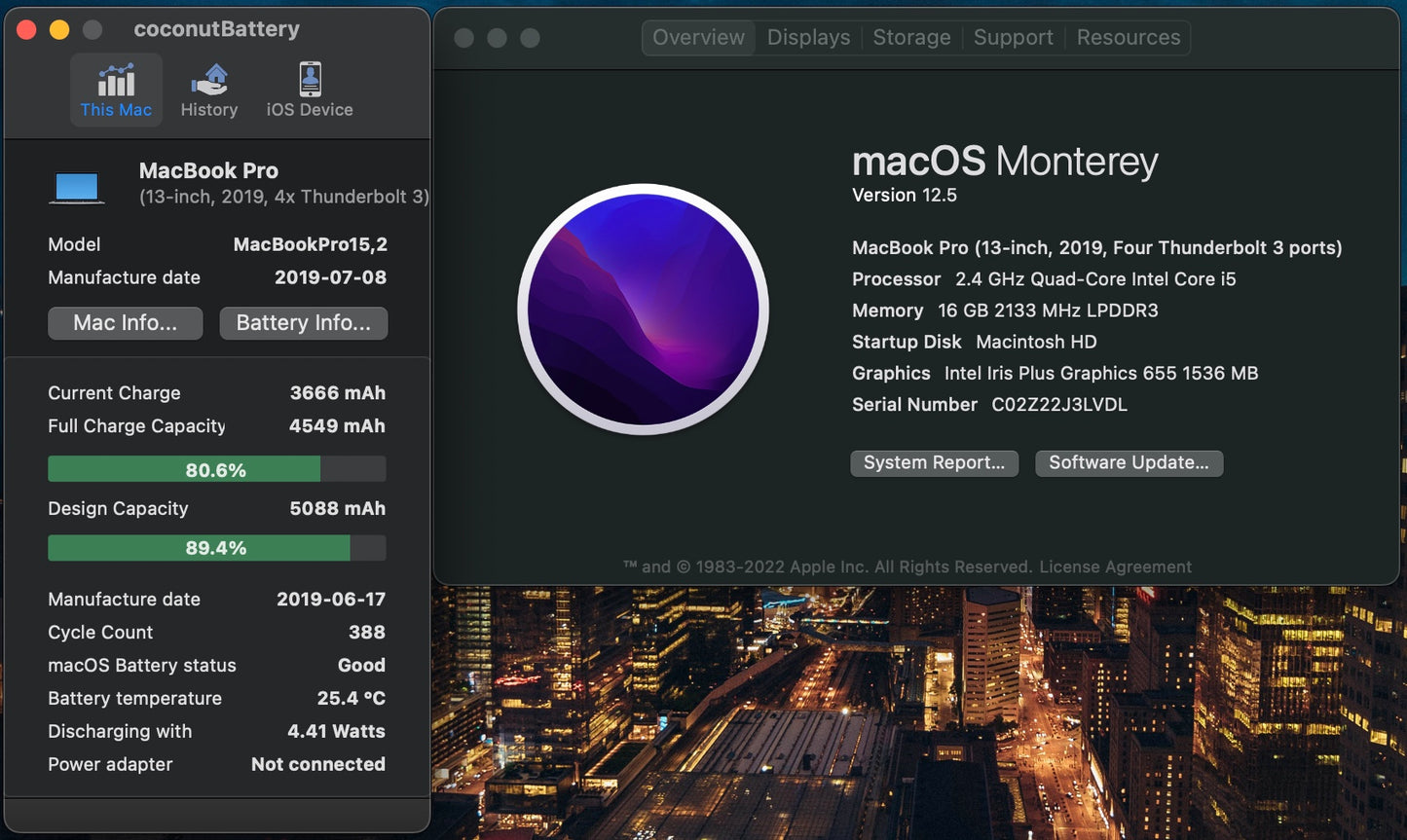Open the History view in coconutBattery

point(208,89)
